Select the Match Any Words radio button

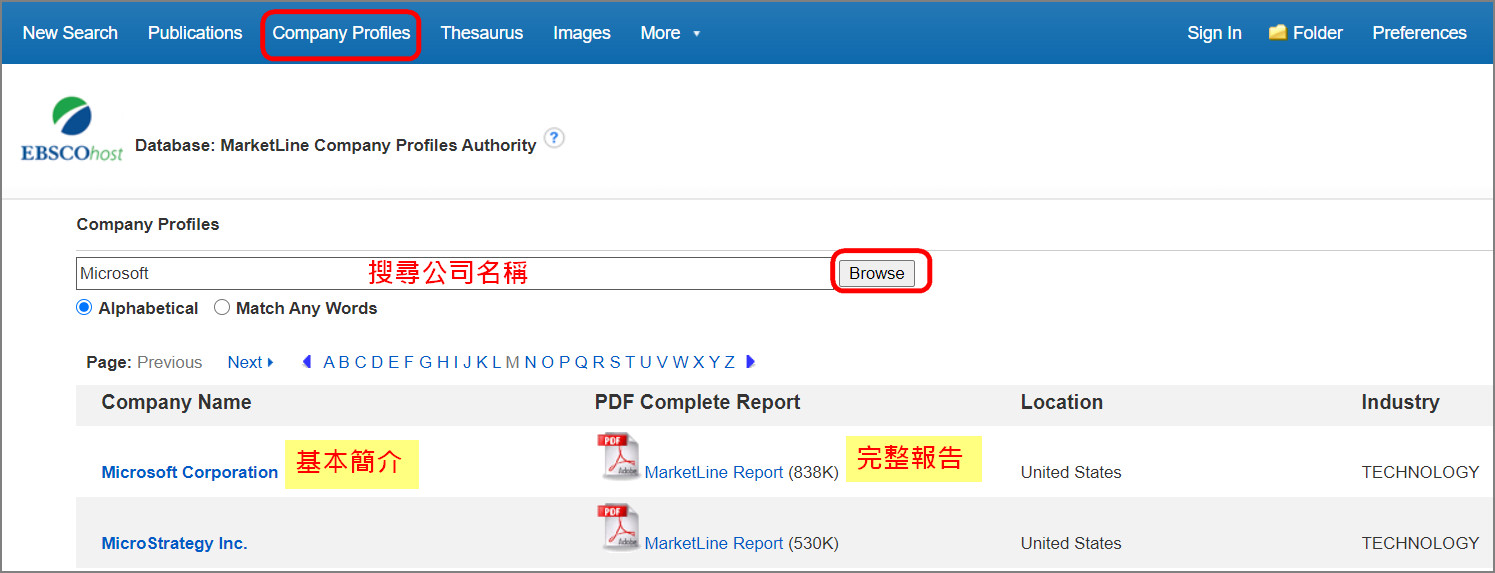point(222,308)
